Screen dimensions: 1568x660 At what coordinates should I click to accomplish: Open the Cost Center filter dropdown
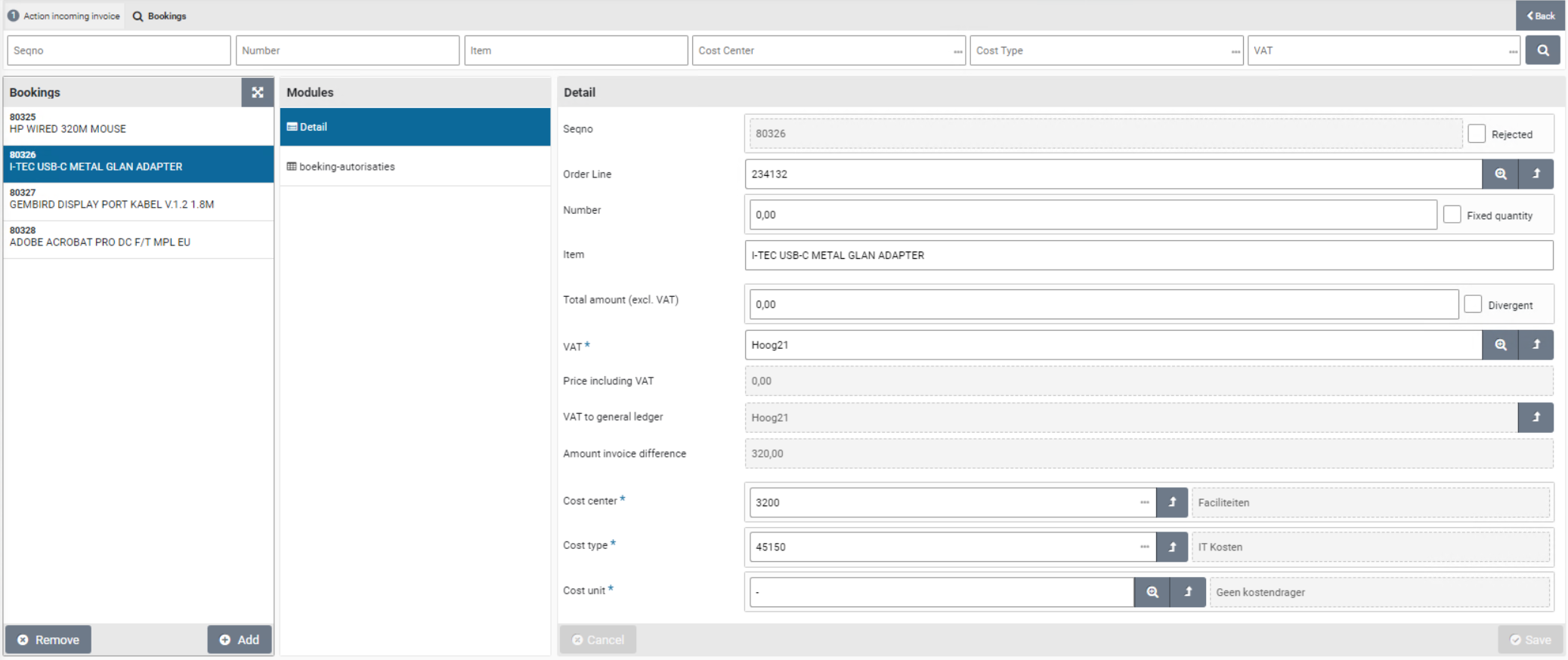(x=957, y=51)
